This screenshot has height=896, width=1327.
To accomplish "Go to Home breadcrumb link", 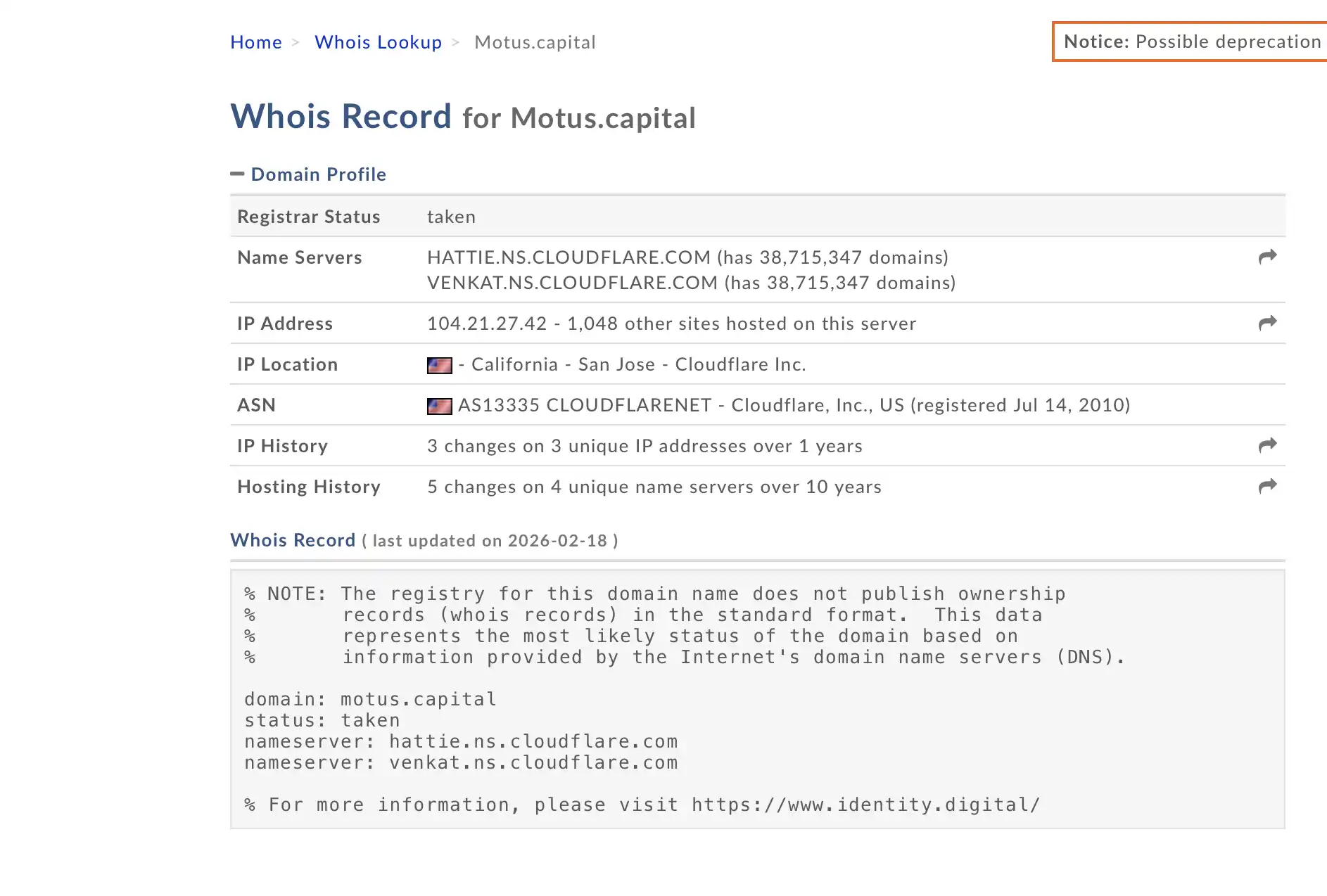I will (x=255, y=42).
